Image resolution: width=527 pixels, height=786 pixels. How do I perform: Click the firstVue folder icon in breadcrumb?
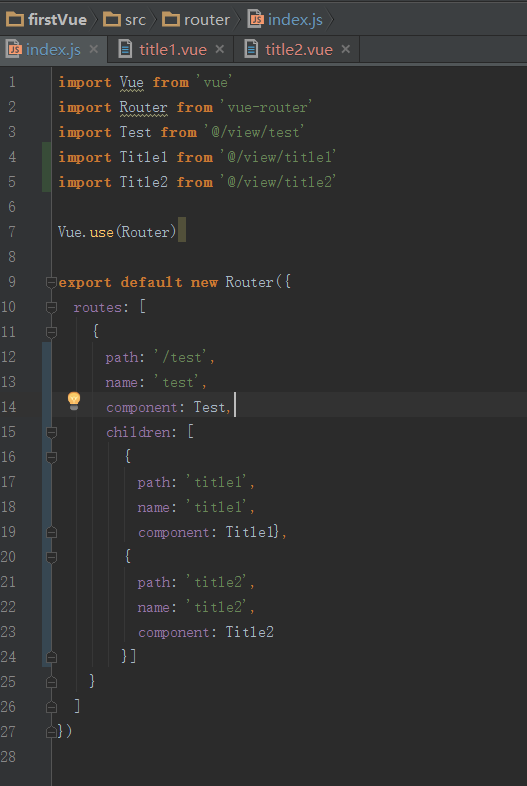point(15,20)
